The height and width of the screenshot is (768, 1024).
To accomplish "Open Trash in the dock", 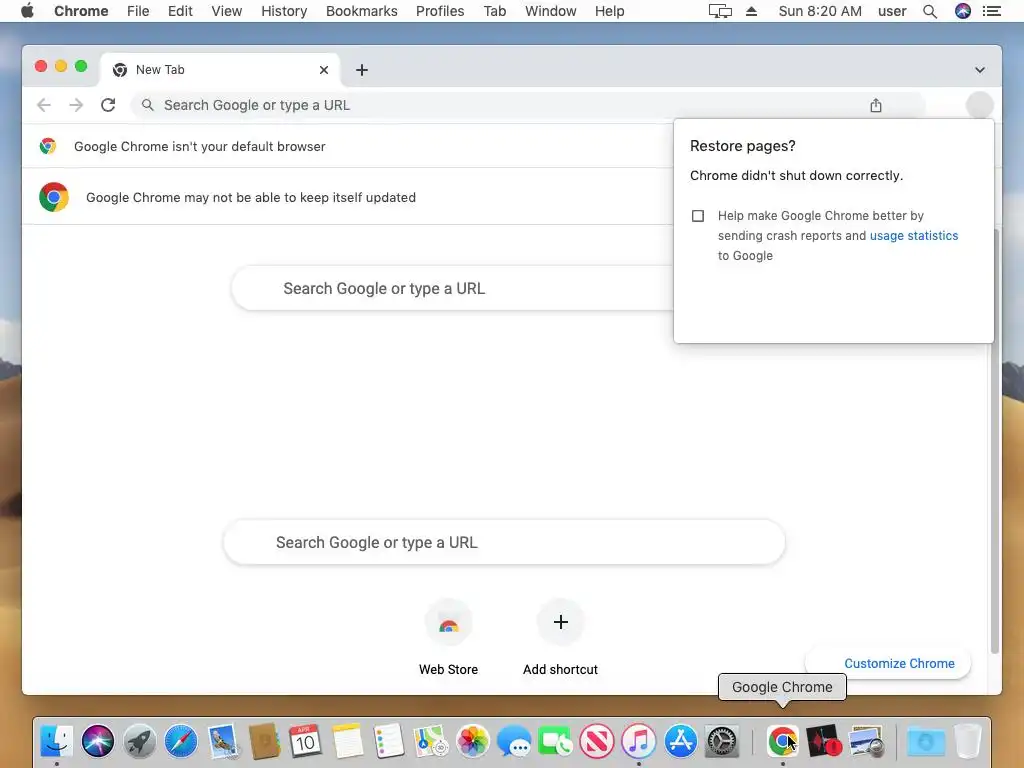I will [968, 741].
